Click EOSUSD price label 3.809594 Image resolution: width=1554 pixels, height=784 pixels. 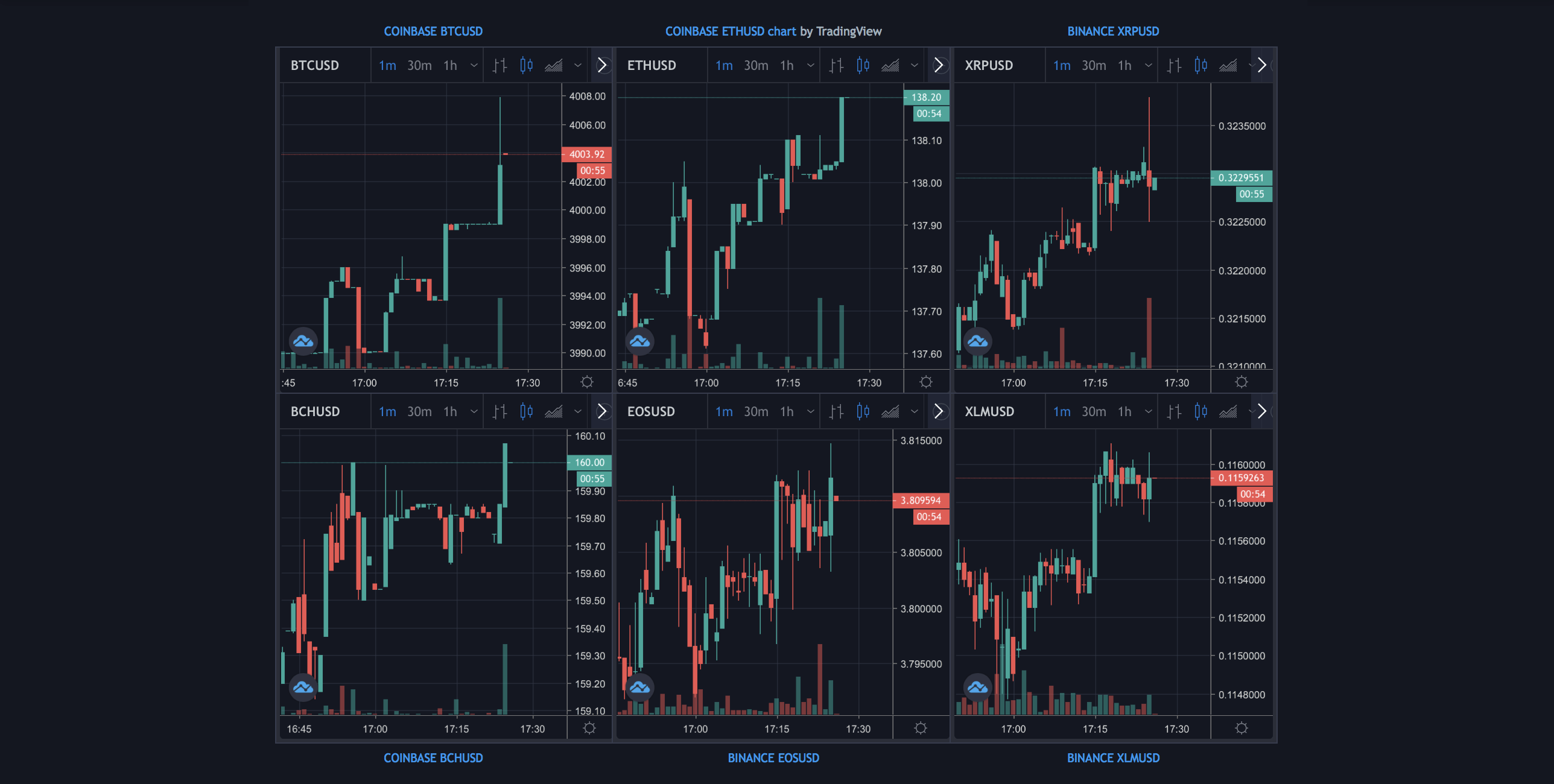(x=921, y=501)
